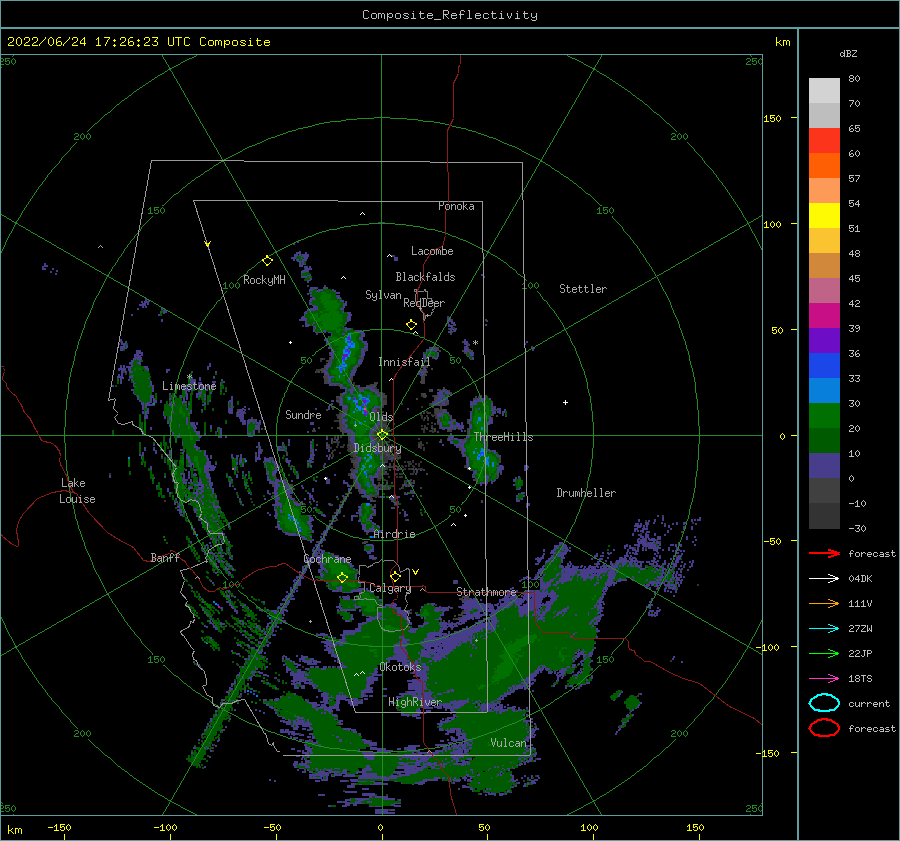Click the blue 33-36 dBZ swatch
The height and width of the screenshot is (841, 900).
tap(824, 366)
